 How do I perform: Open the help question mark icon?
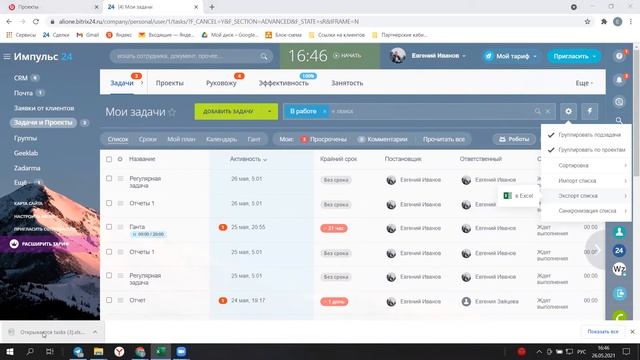point(619,56)
